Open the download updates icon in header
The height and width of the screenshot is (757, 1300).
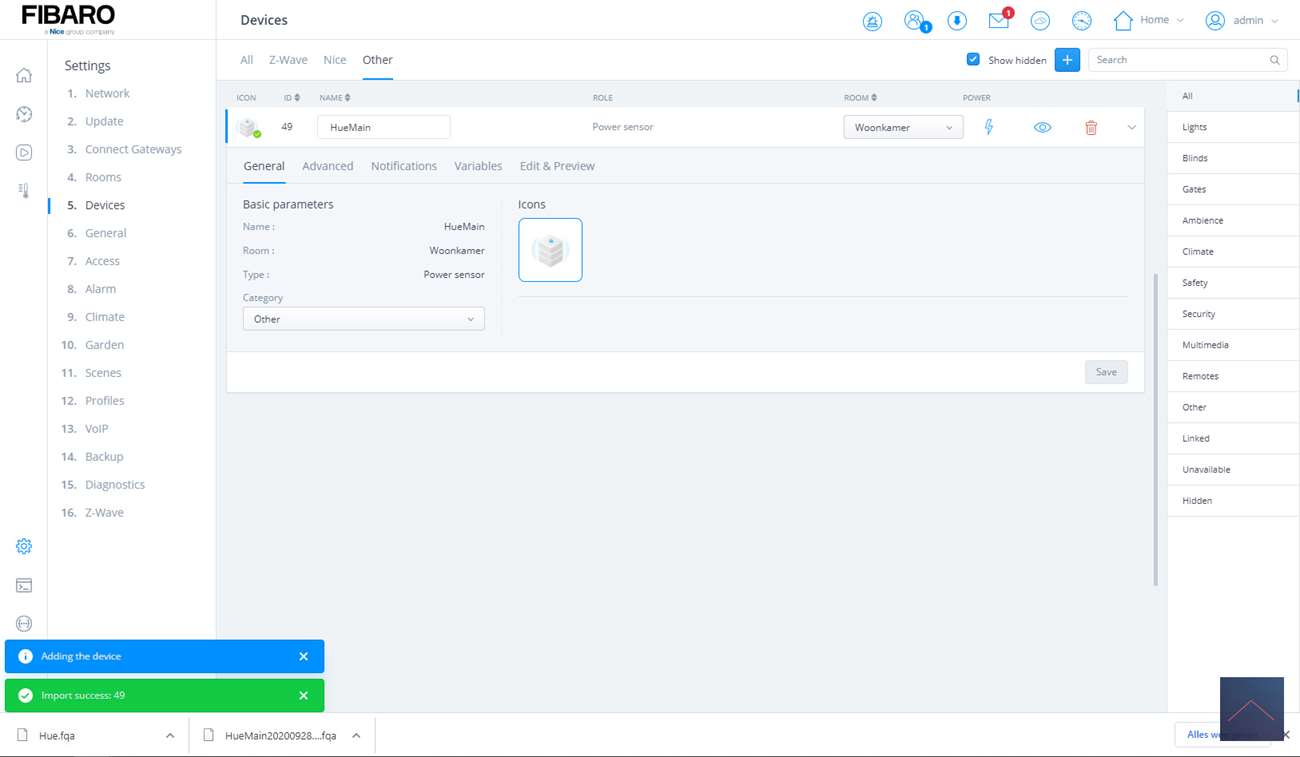point(957,21)
